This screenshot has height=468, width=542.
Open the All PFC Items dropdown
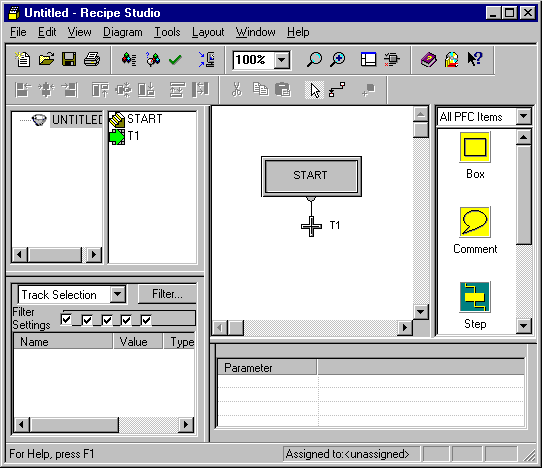click(524, 116)
